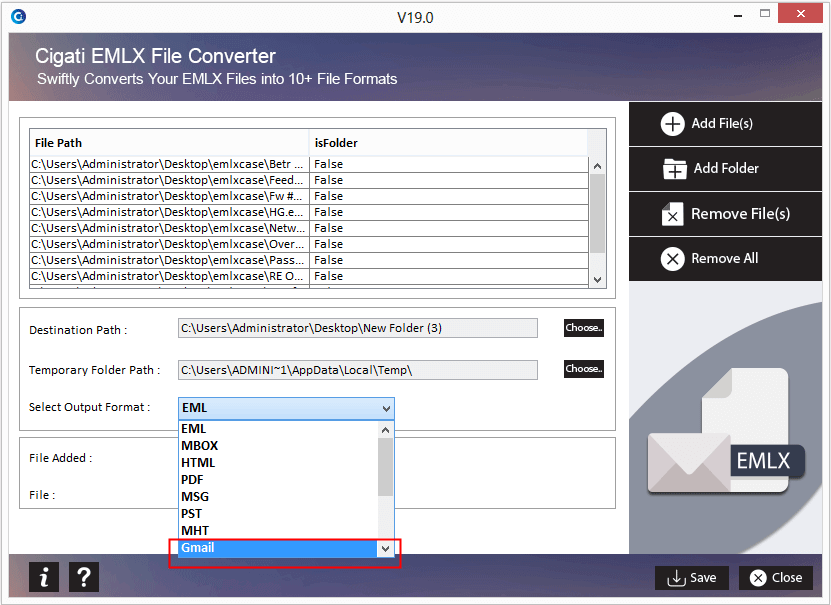Select the file row ending in Betr
The height and width of the screenshot is (605, 831).
(x=309, y=164)
